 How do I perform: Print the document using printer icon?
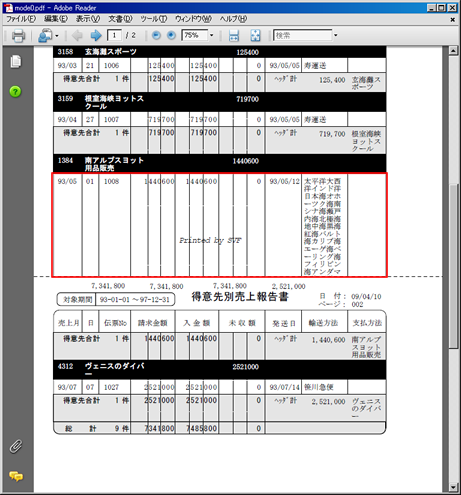18,35
